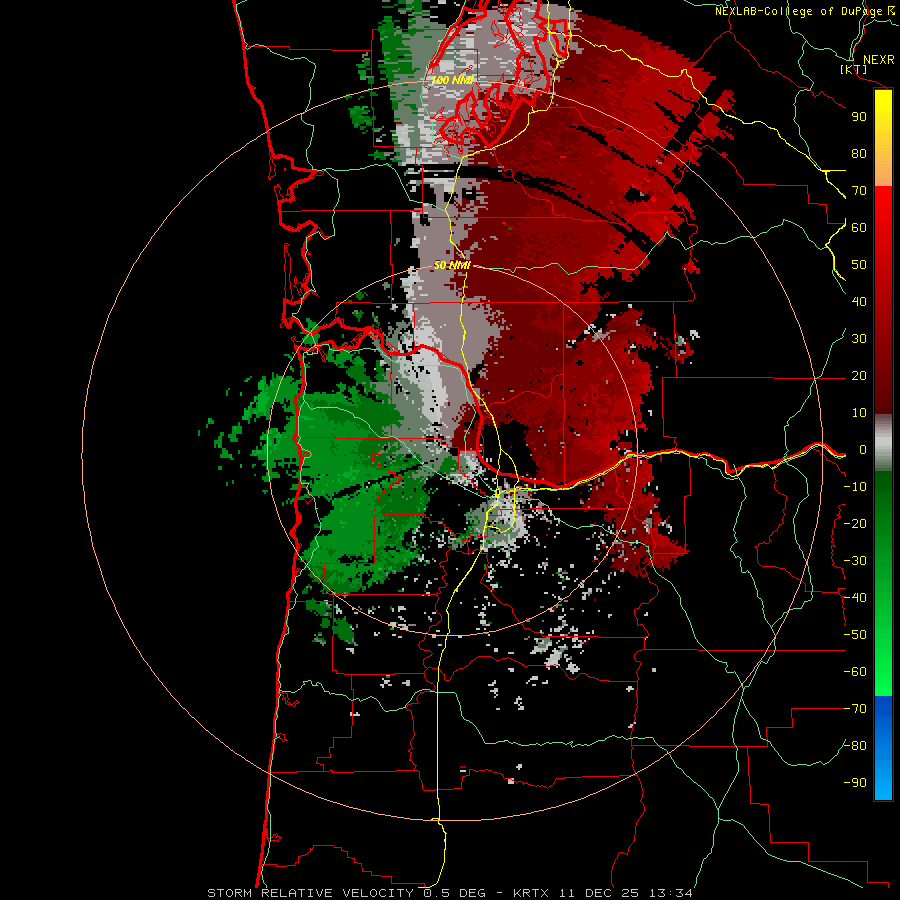Click the 70 value on velocity scale
Screen dimensions: 900x900
859,191
